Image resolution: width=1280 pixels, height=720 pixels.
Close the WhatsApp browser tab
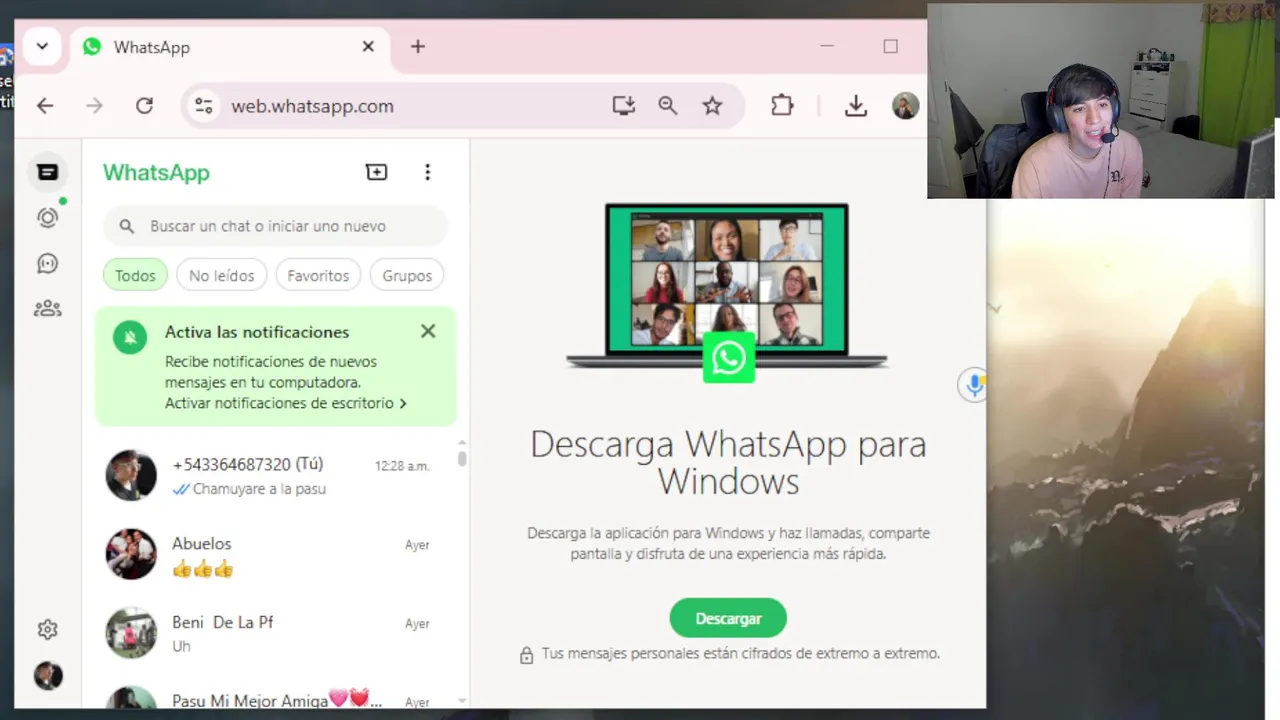click(x=368, y=46)
